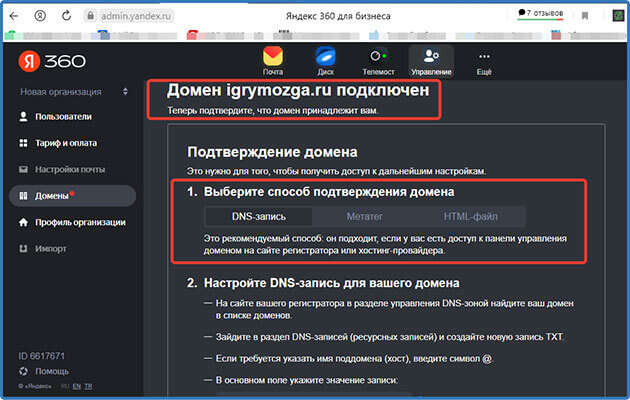The width and height of the screenshot is (630, 400).
Task: Open the Импорт section
Action: point(43,249)
